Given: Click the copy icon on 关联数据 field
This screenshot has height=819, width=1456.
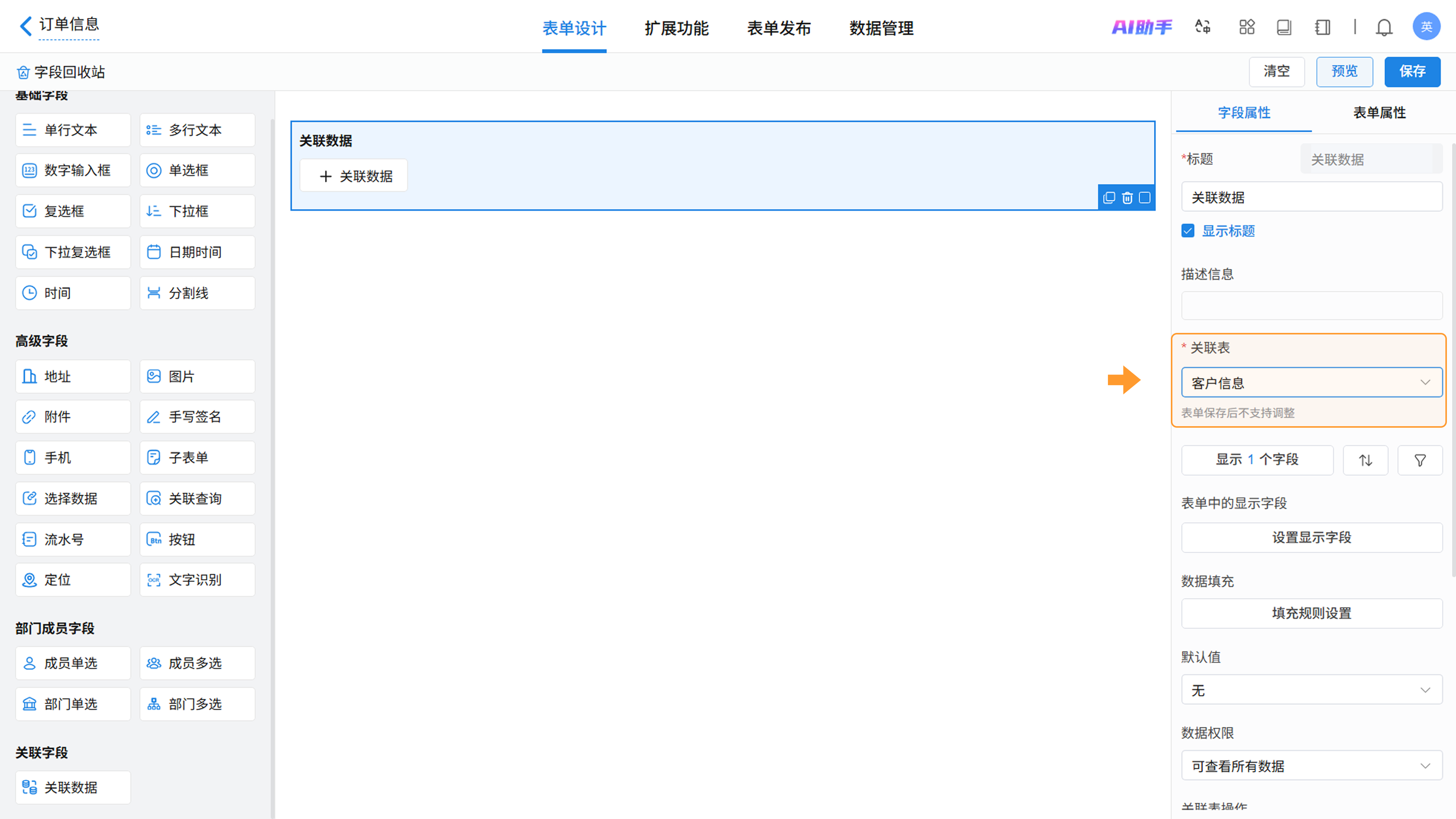Looking at the screenshot, I should tap(1109, 198).
